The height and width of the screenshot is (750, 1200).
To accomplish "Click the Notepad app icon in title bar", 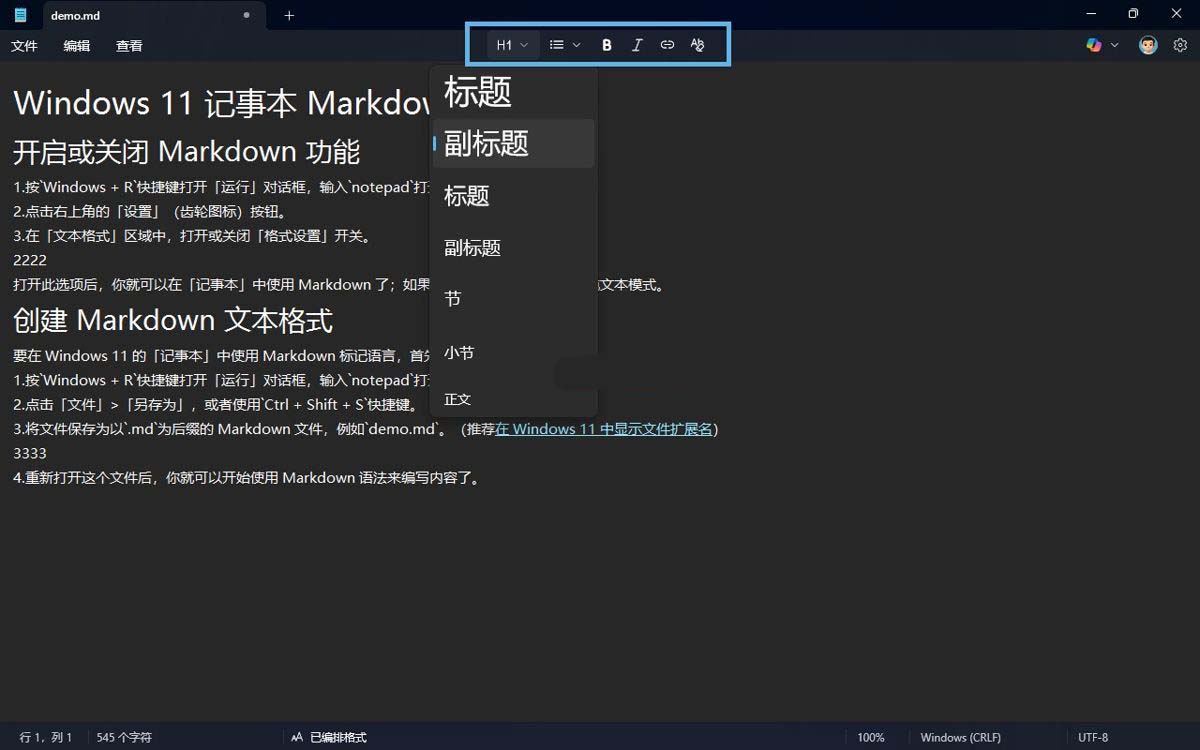I will tap(21, 15).
